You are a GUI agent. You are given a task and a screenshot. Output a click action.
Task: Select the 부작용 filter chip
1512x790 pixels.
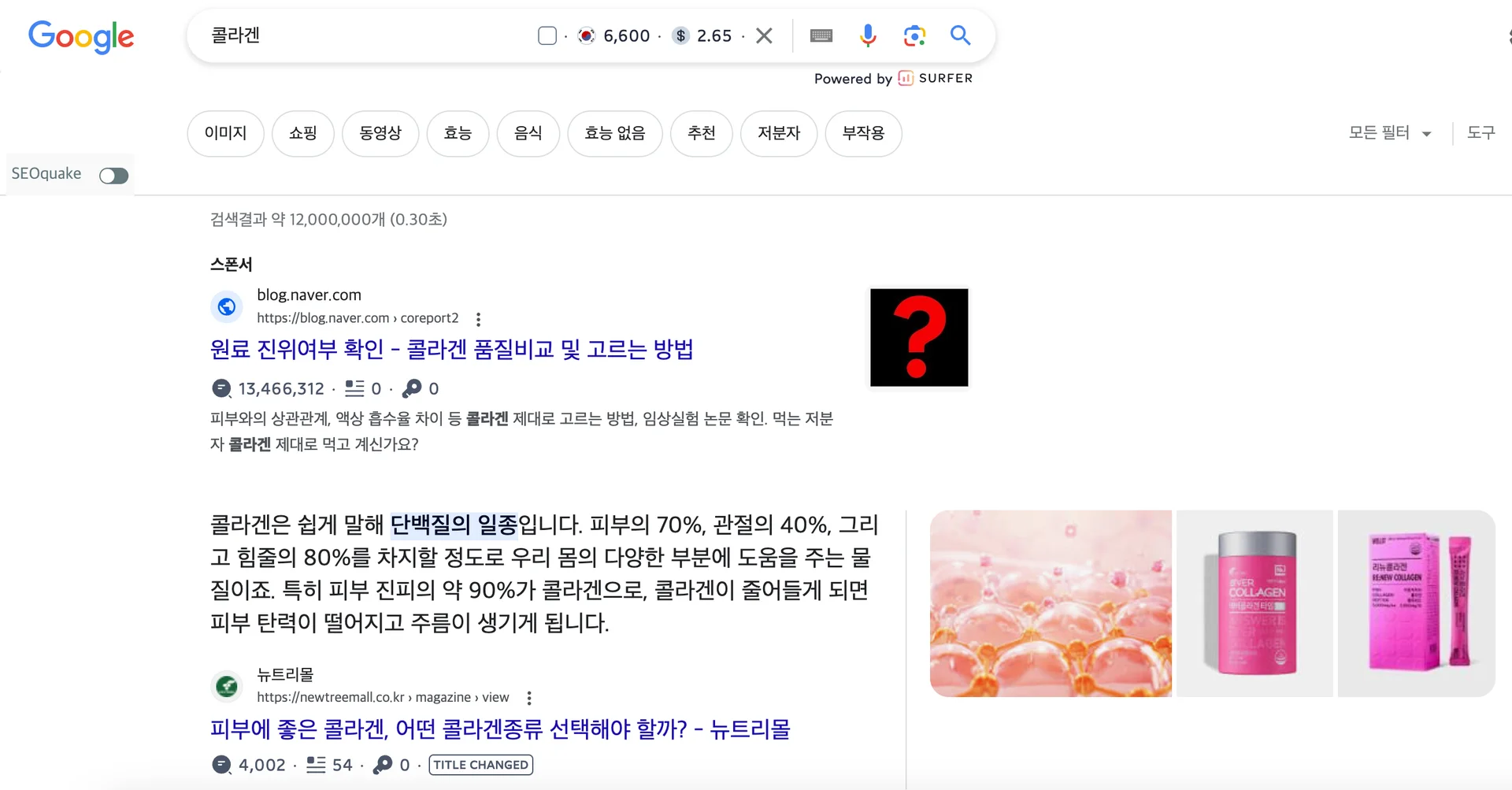click(x=863, y=133)
